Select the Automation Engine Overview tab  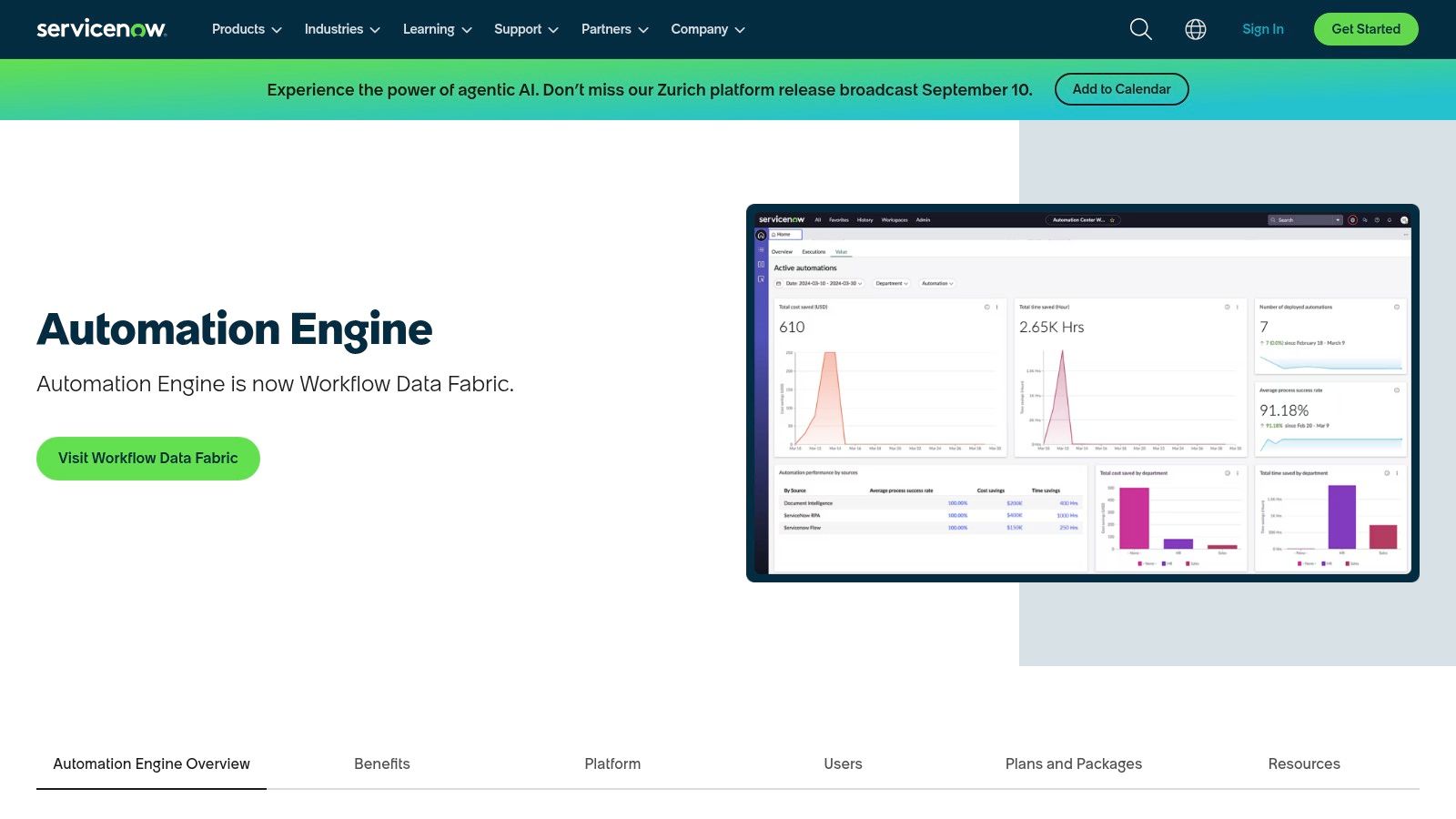[x=151, y=764]
